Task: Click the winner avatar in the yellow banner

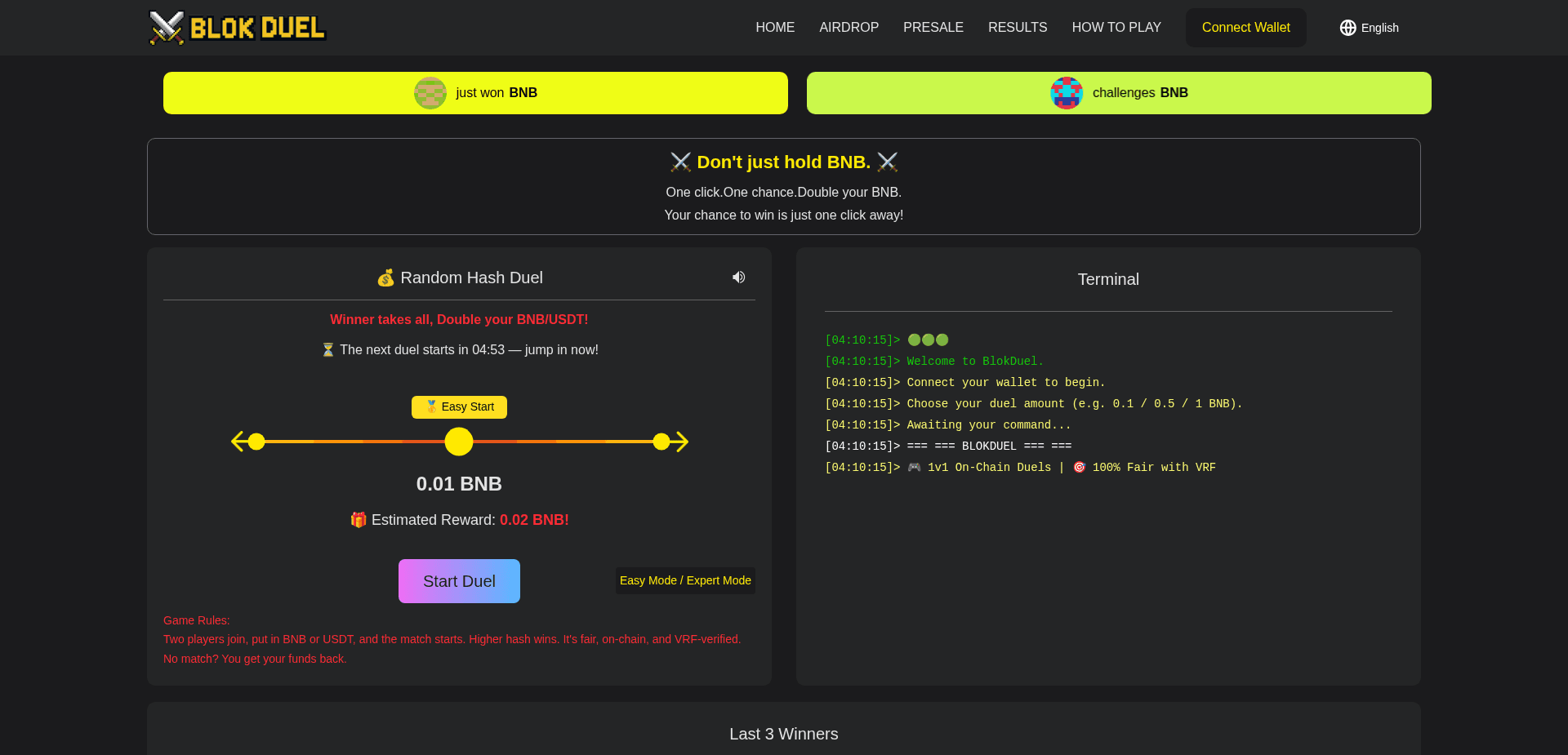Action: click(x=430, y=92)
